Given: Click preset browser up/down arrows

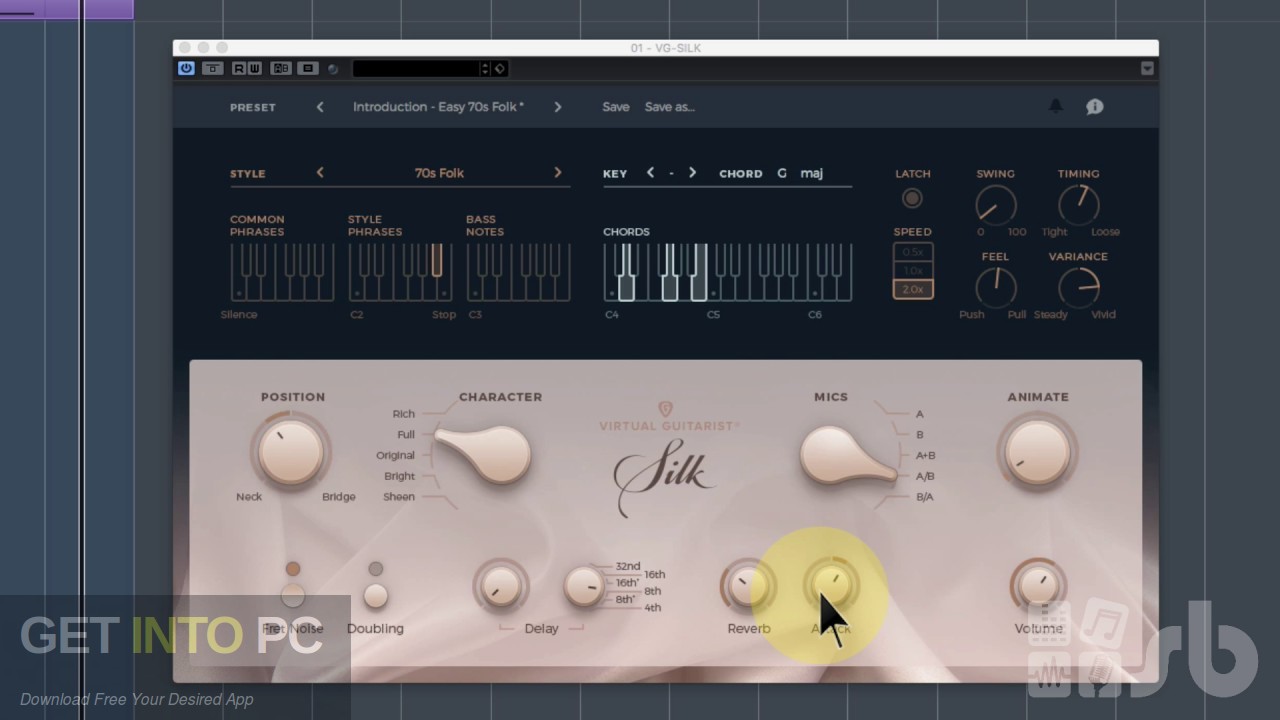Looking at the screenshot, I should [x=485, y=68].
